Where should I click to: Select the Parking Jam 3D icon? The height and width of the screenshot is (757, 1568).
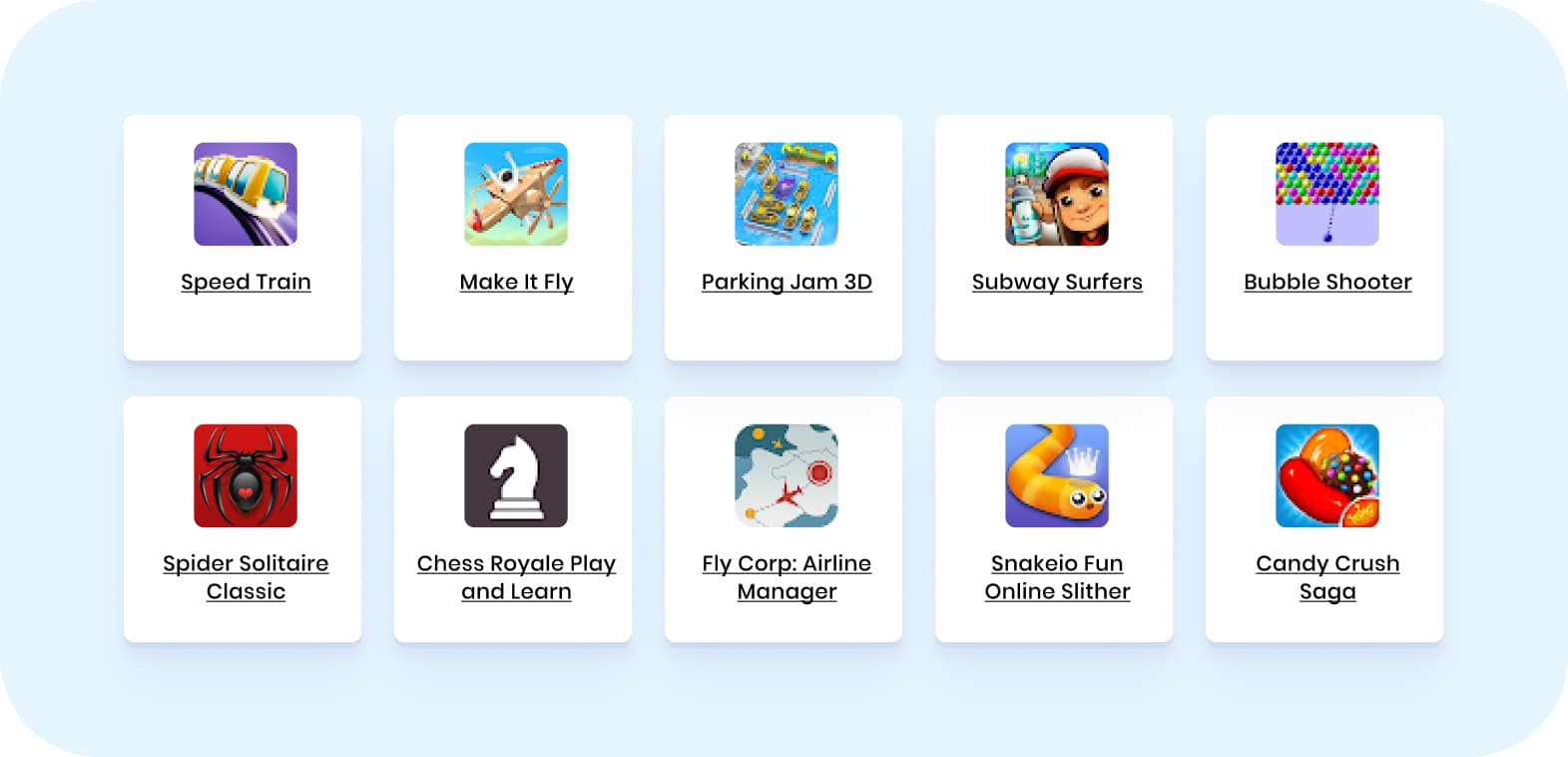(786, 194)
